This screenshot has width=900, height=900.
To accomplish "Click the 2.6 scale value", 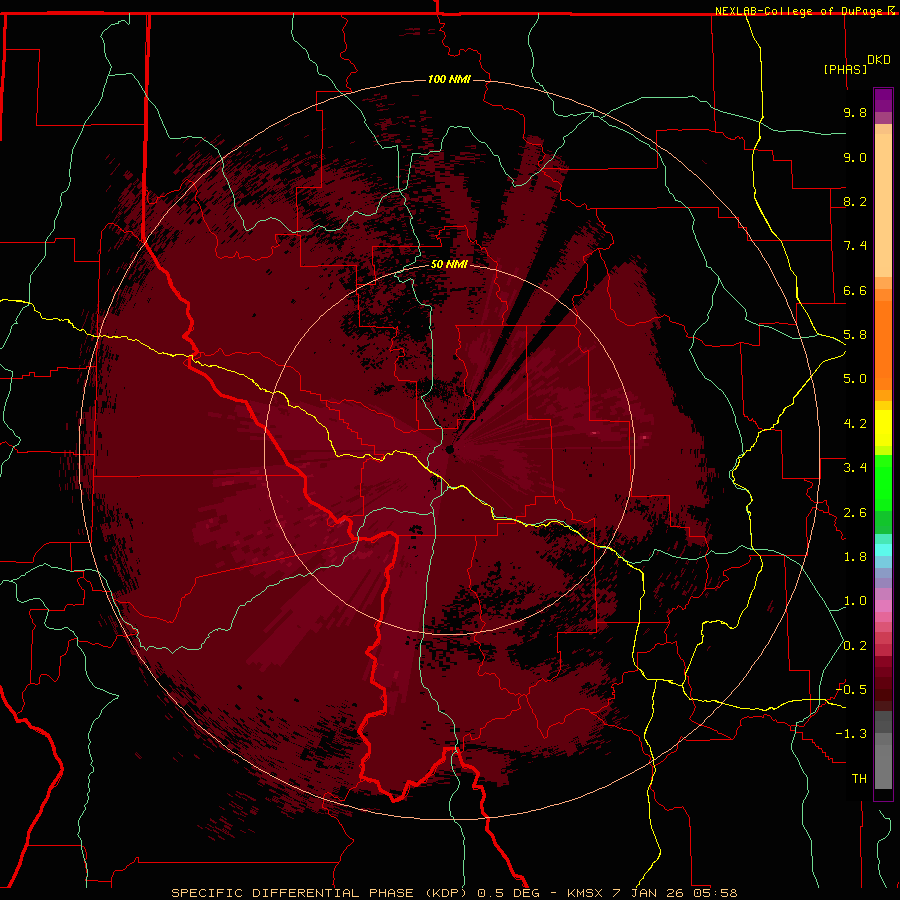I will [x=855, y=513].
